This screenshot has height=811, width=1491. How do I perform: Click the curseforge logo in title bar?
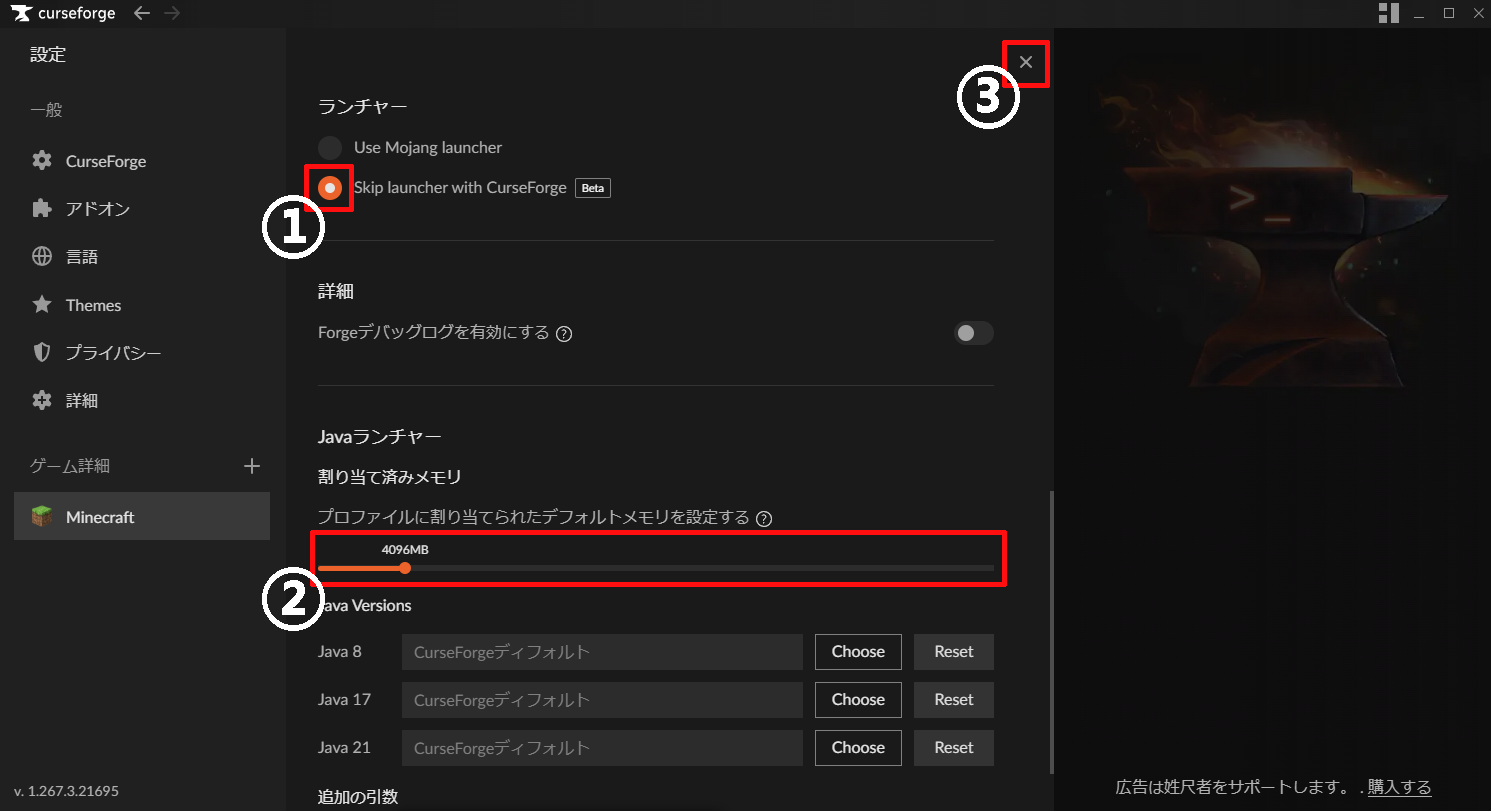coord(63,14)
